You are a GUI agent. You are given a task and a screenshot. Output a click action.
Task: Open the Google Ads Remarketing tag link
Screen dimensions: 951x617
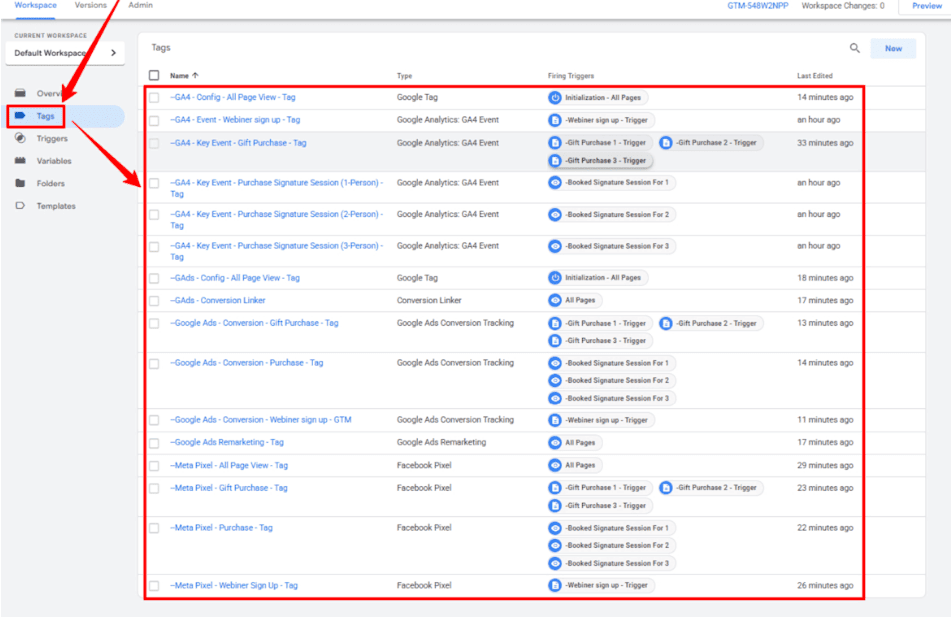pos(227,442)
